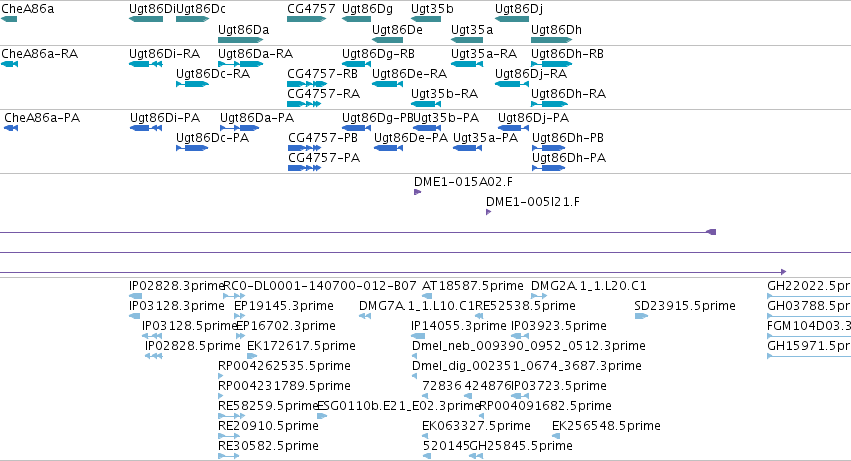Select the Ugt35a gene label
The width and height of the screenshot is (851, 461).
click(472, 29)
